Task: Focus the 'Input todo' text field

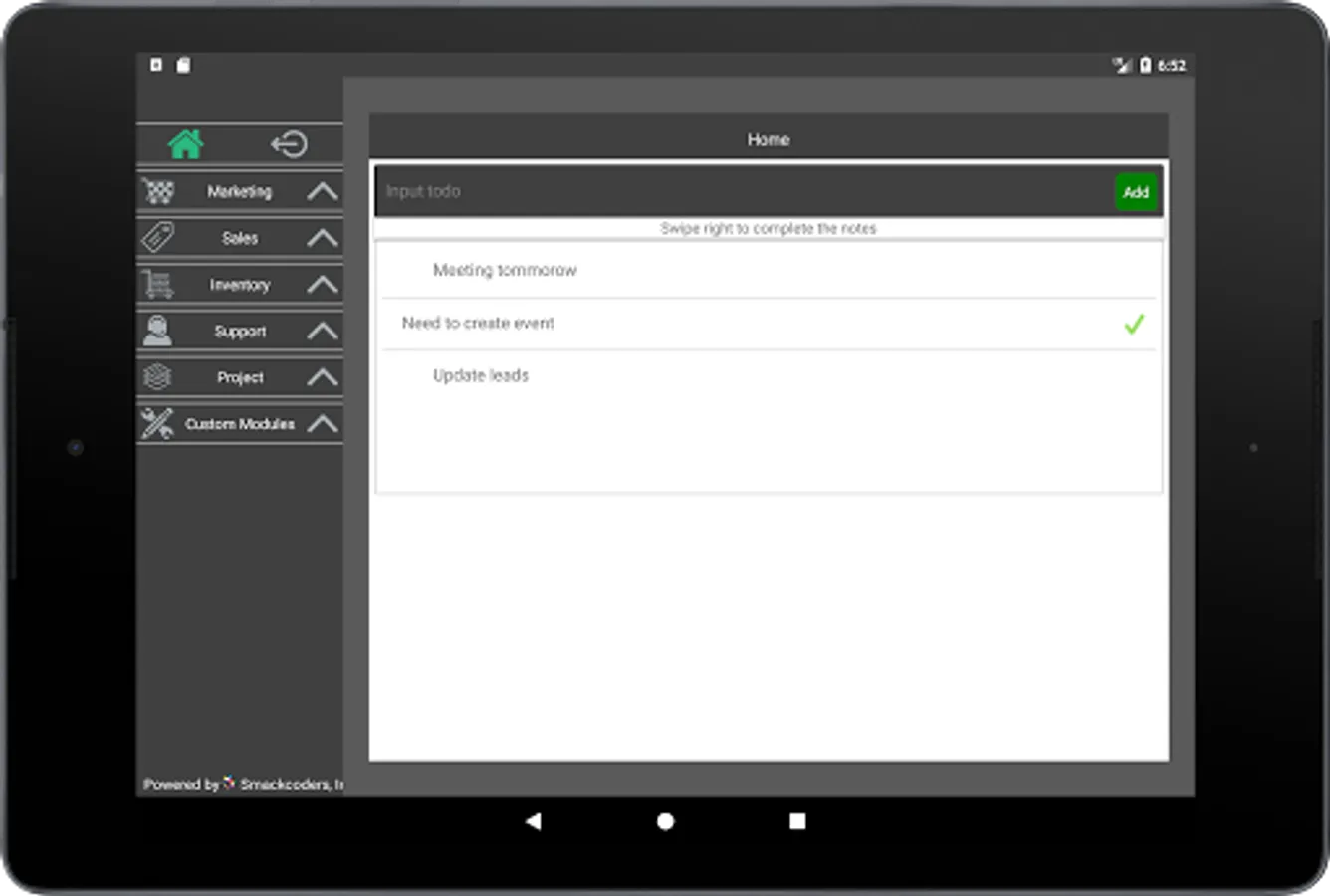Action: [745, 191]
